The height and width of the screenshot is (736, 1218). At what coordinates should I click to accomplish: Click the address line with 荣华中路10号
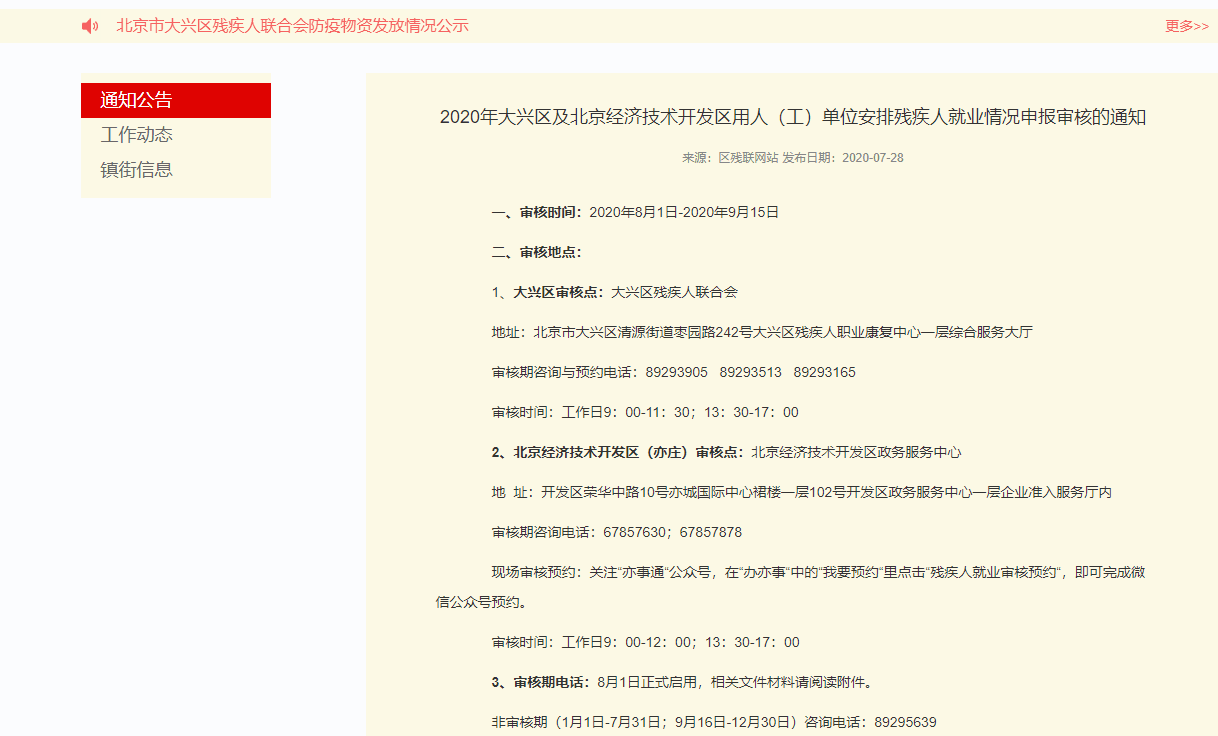(802, 492)
